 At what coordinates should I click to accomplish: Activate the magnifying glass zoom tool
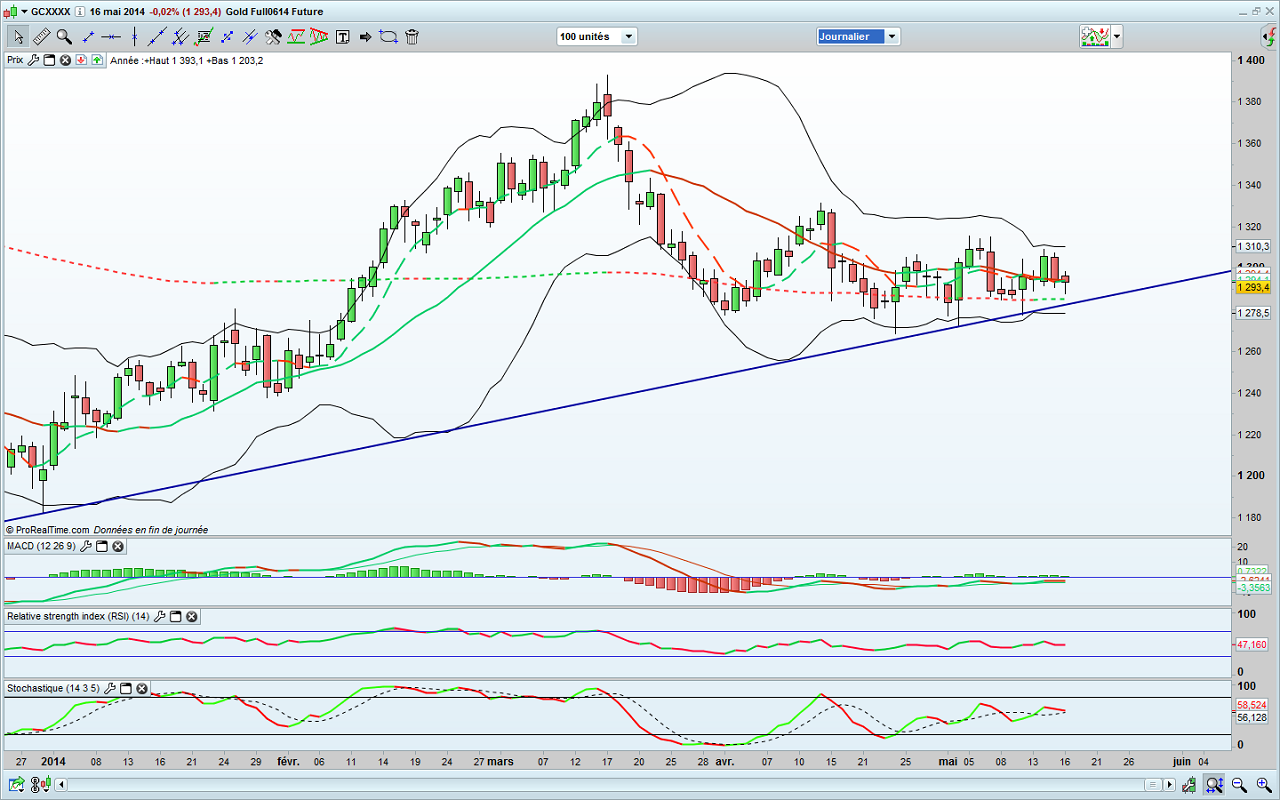64,37
